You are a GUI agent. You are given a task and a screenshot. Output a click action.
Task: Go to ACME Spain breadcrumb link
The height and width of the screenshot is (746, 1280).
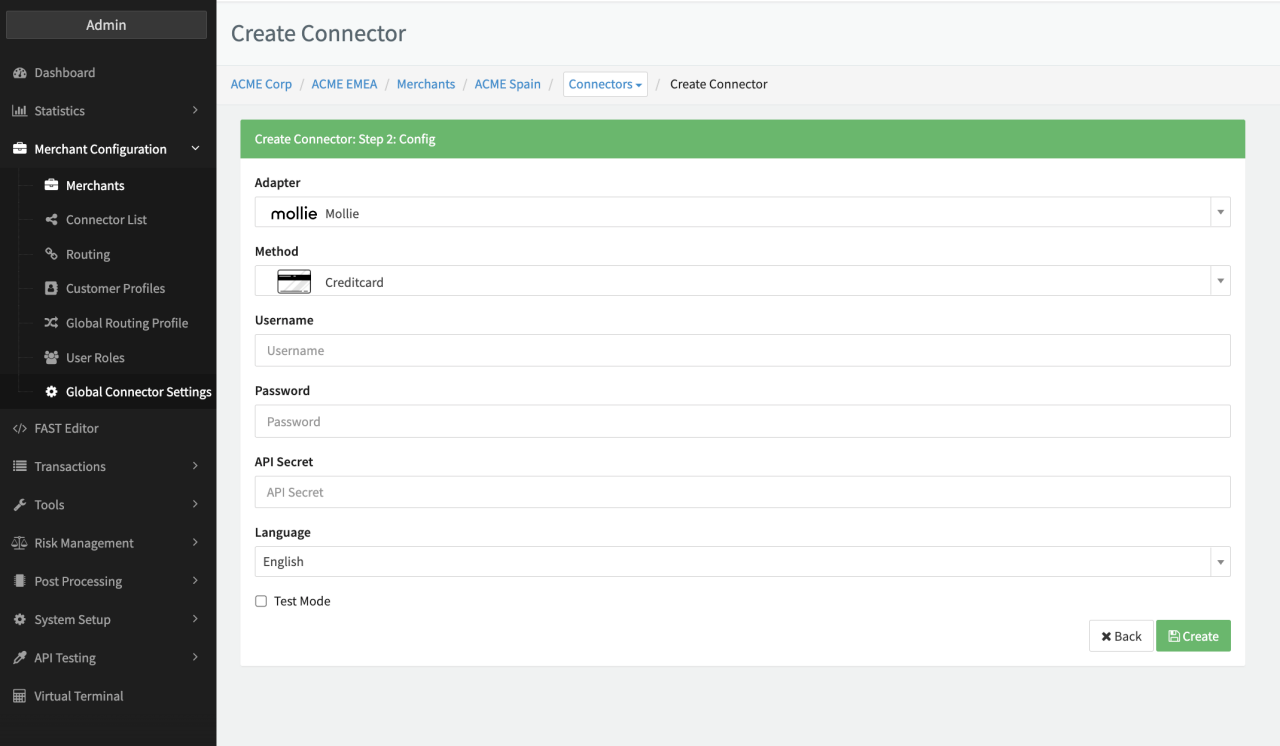[507, 84]
